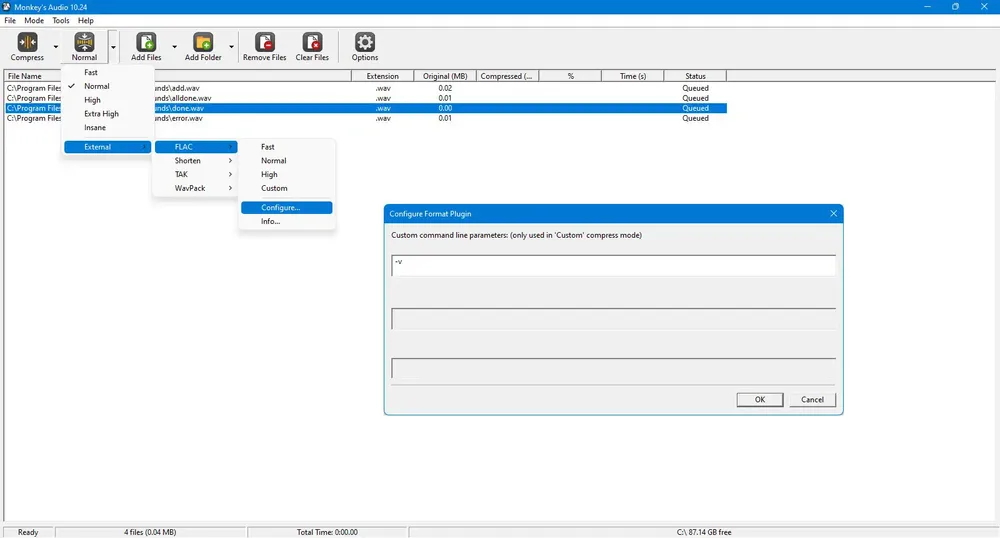1000x538 pixels.
Task: Choose High in the FLAC submenu
Action: 286,174
